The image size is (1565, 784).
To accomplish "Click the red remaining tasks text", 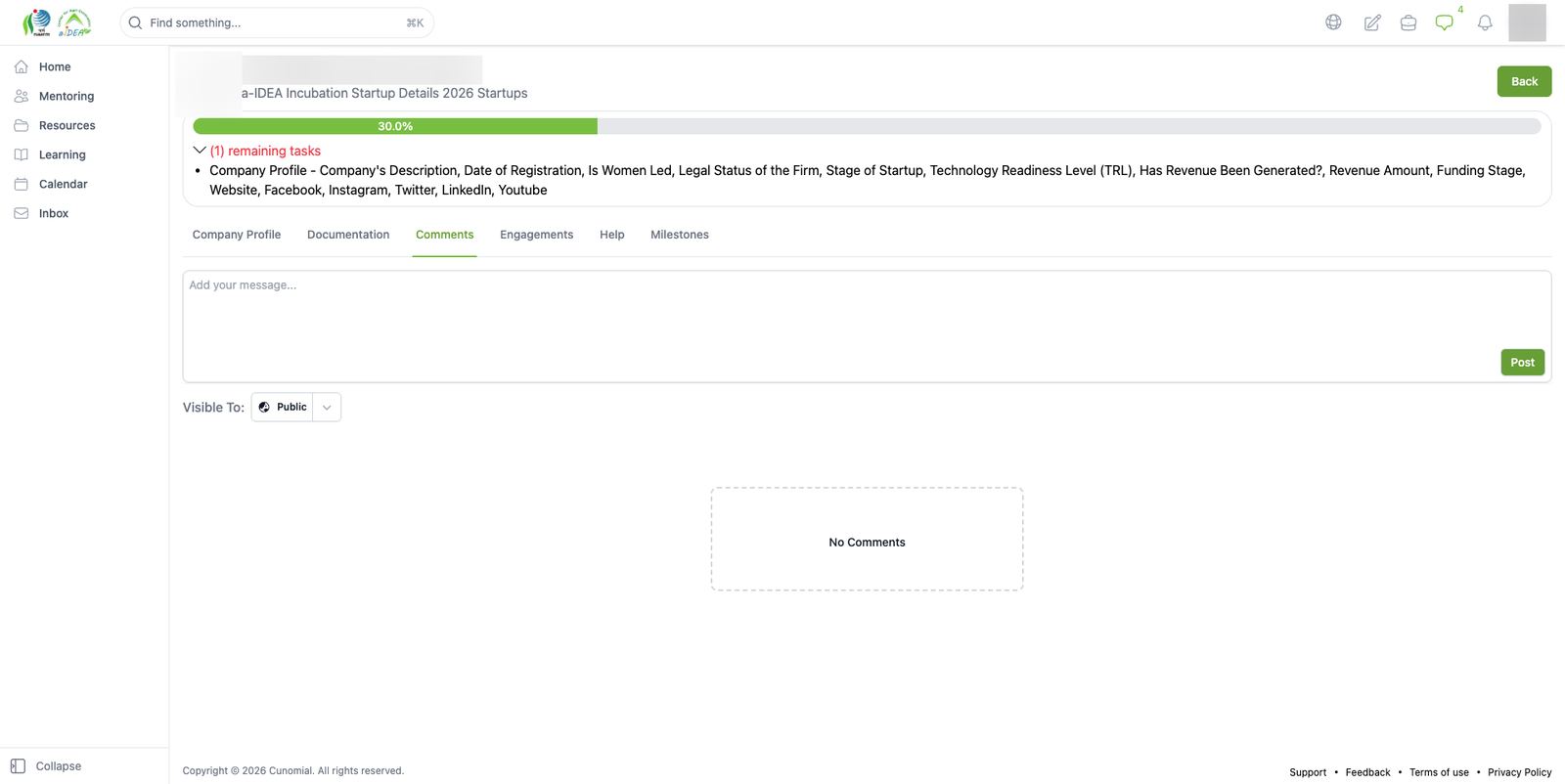I will coord(265,151).
